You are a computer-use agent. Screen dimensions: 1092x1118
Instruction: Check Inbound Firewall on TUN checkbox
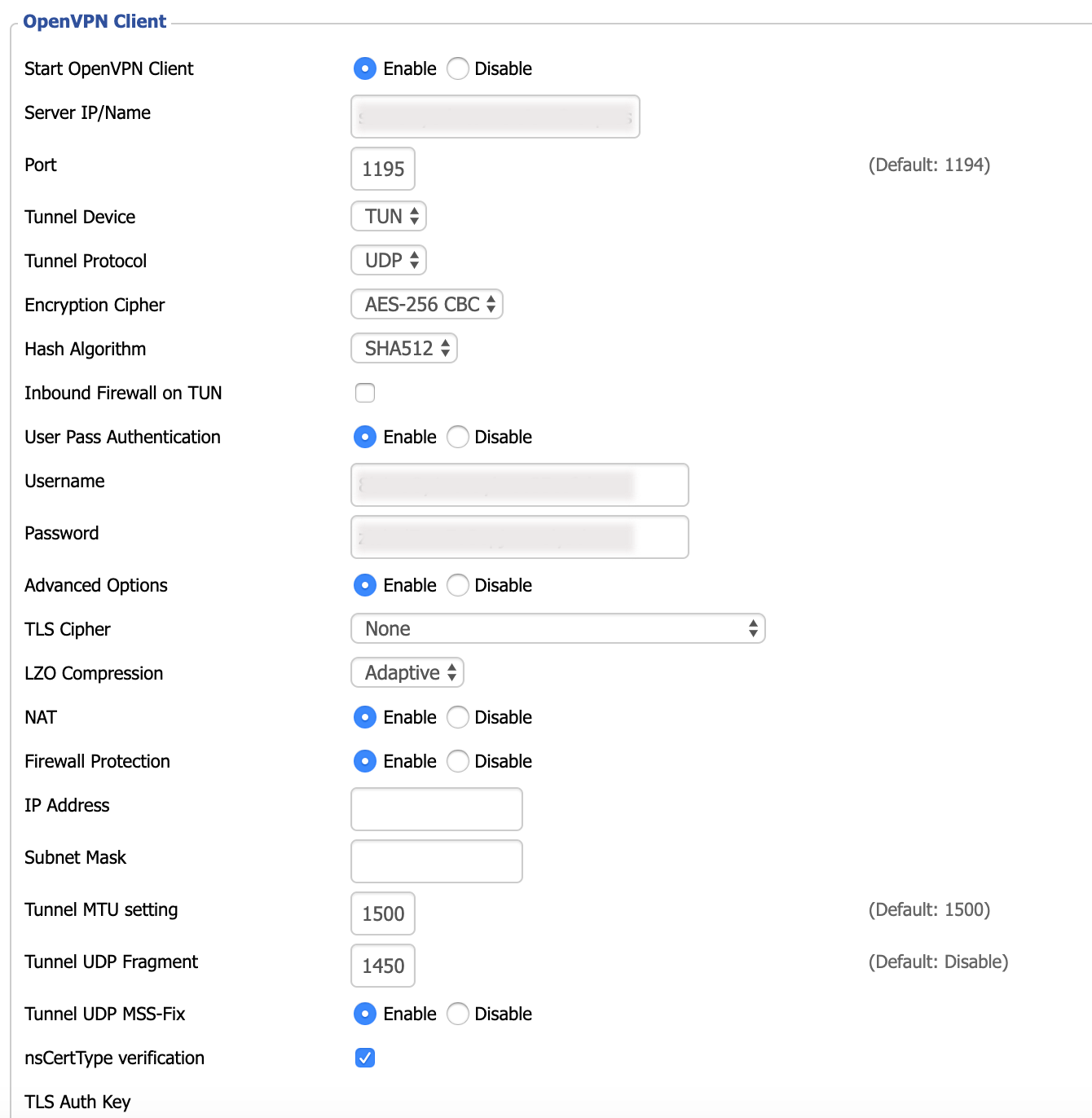coord(365,393)
